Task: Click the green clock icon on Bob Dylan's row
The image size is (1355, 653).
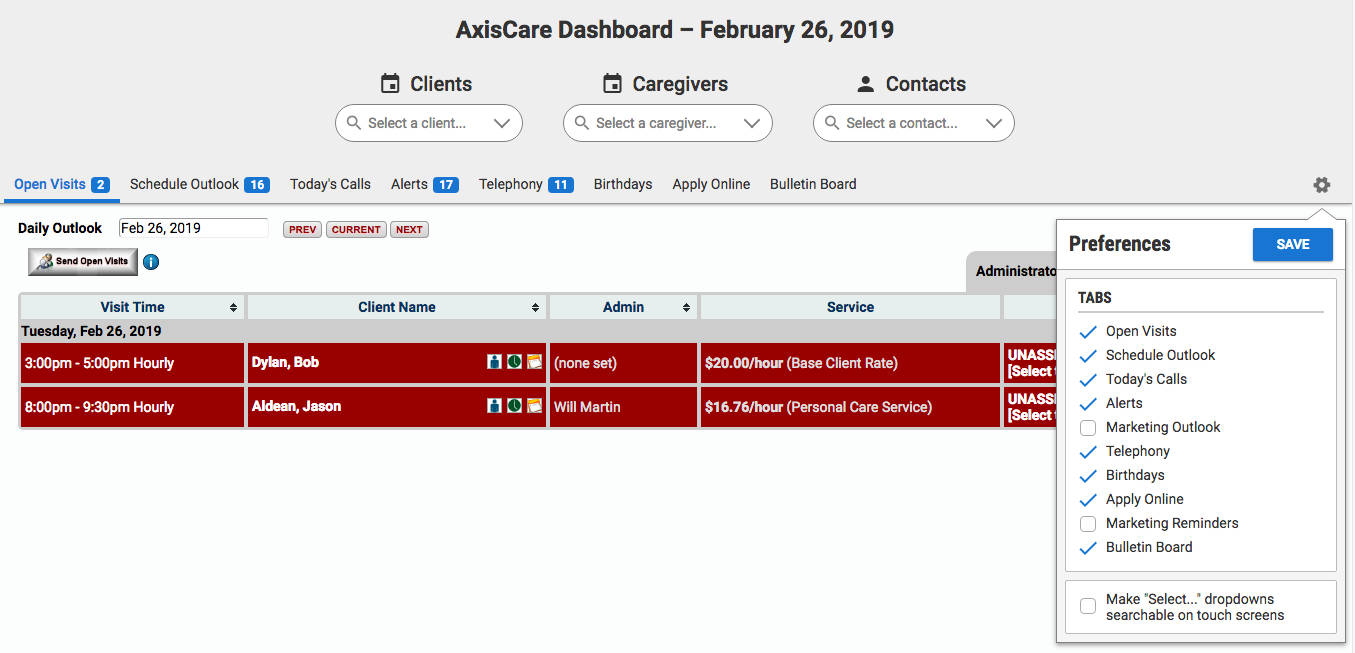Action: tap(515, 362)
